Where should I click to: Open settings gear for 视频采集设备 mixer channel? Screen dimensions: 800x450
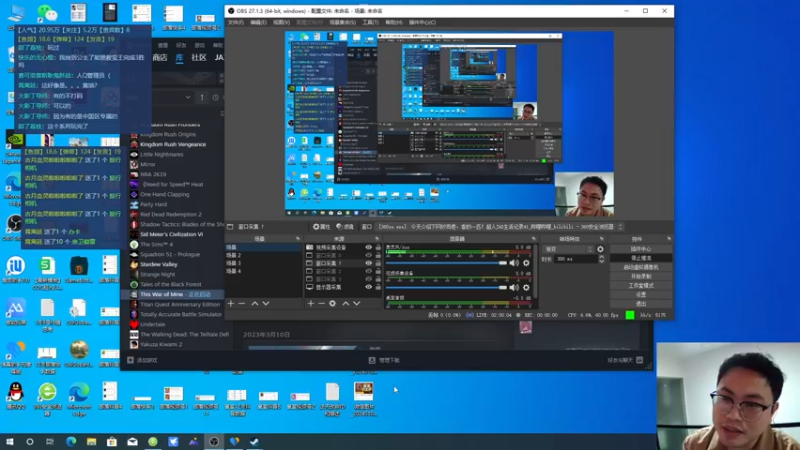526,288
